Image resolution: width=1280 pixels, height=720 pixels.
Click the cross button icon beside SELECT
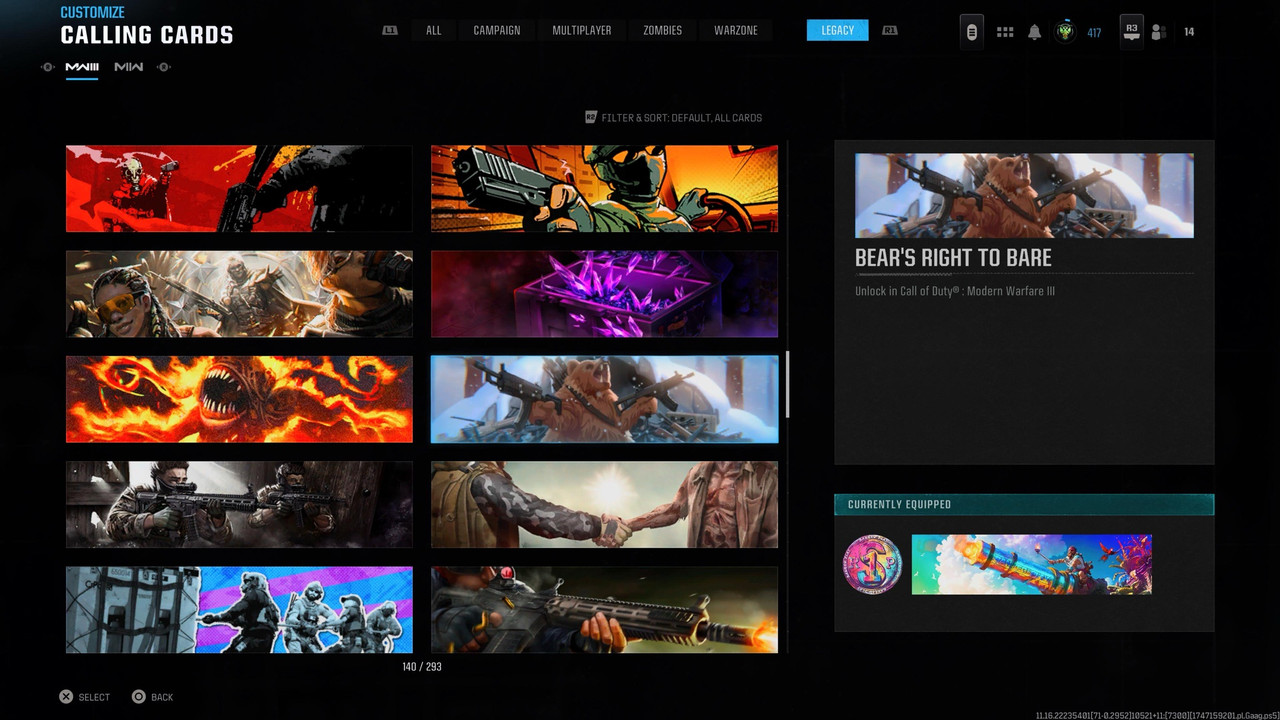pos(66,697)
